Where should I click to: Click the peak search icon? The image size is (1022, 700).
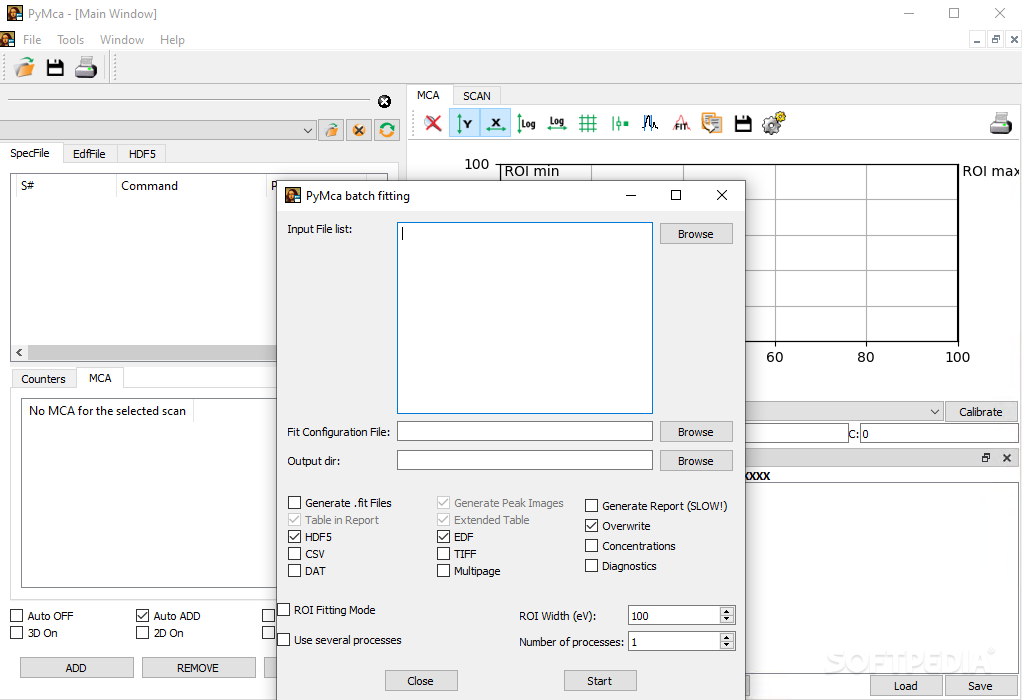click(650, 123)
